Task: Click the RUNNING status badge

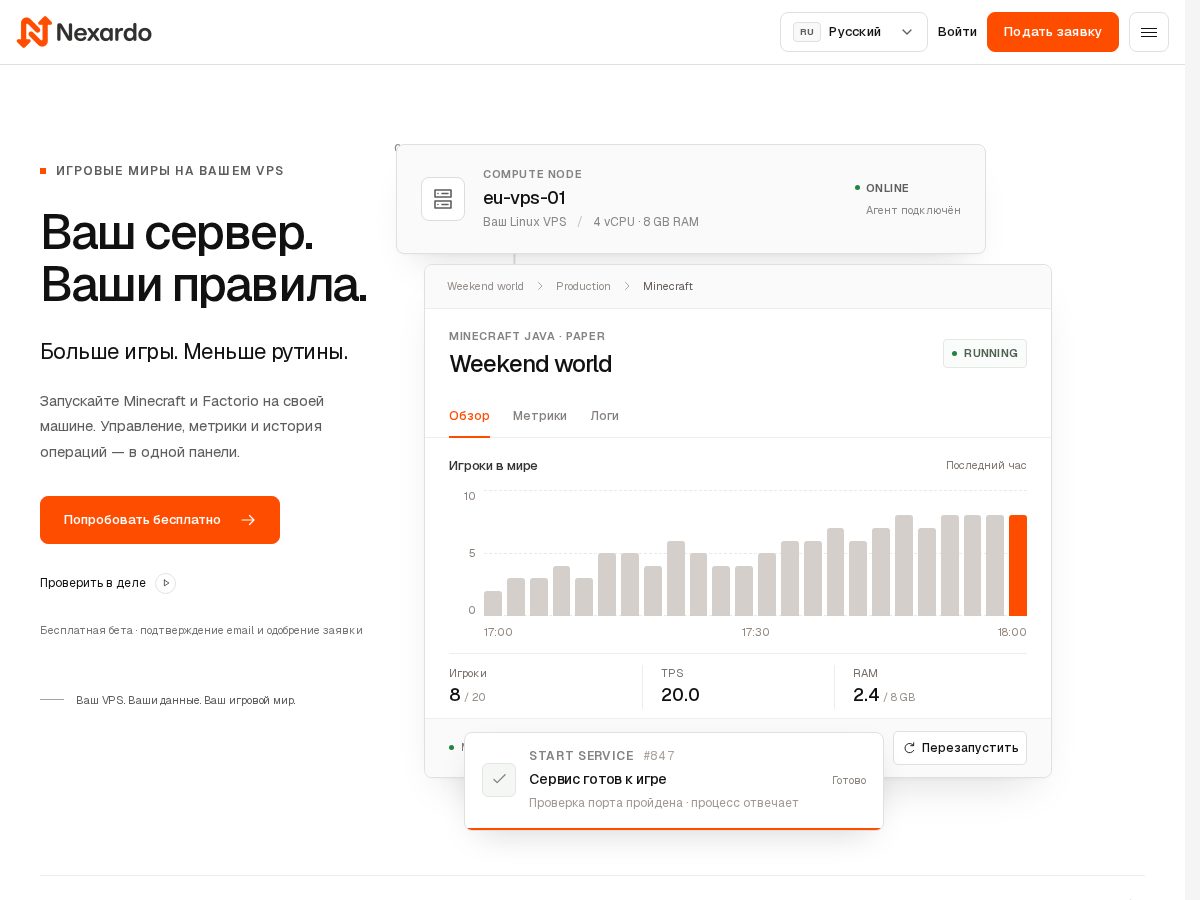Action: pos(985,353)
